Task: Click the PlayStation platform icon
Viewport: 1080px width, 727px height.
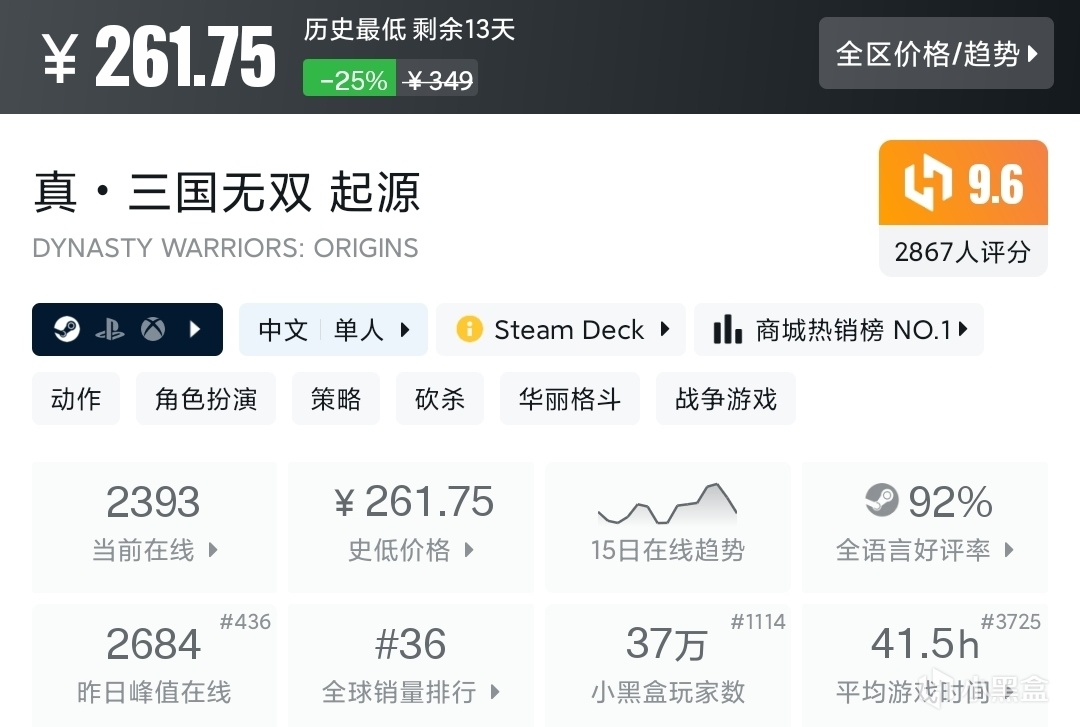Action: tap(110, 329)
